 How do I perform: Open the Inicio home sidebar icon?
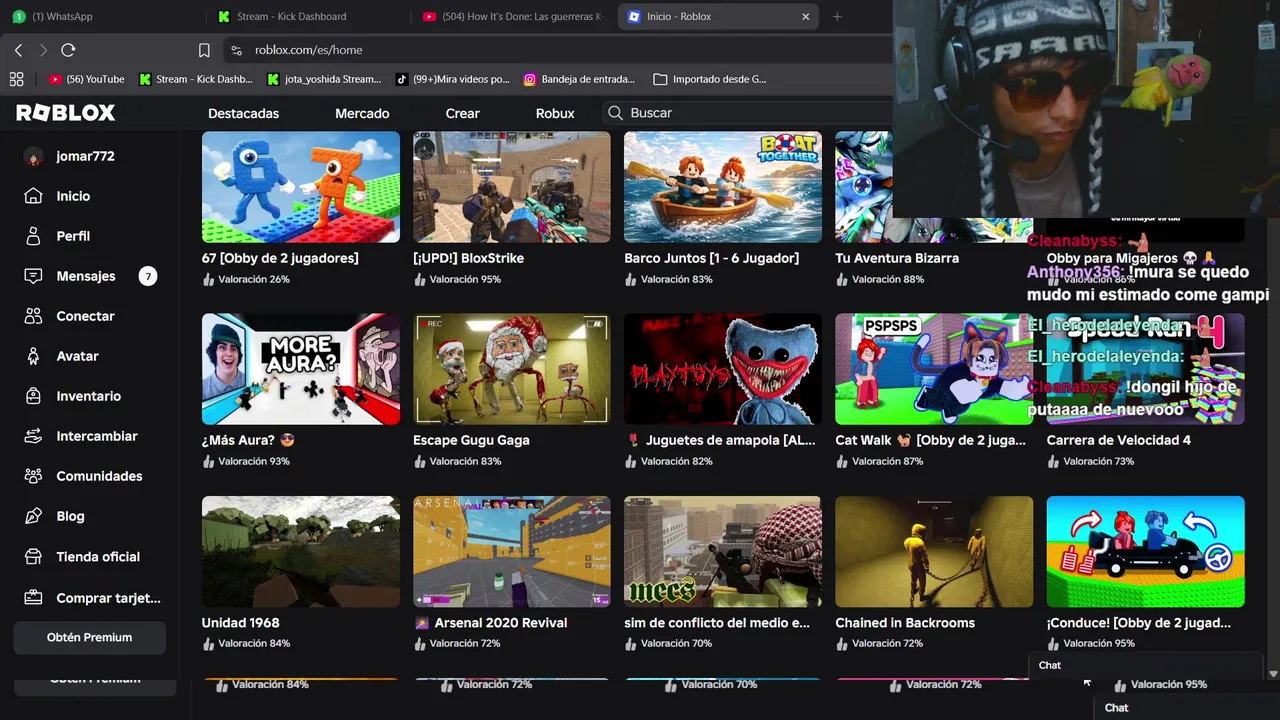tap(33, 196)
